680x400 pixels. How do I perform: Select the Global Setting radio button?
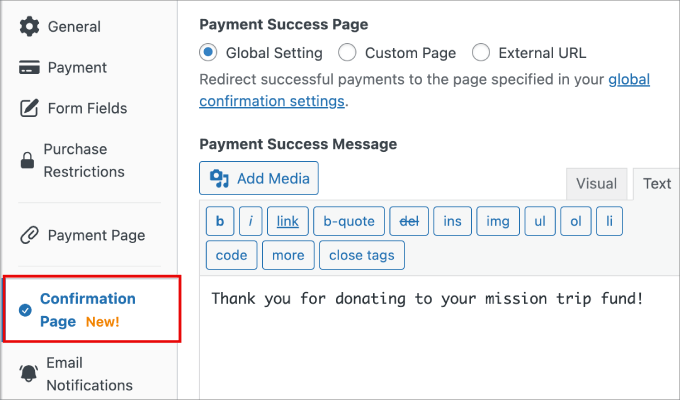pos(208,52)
